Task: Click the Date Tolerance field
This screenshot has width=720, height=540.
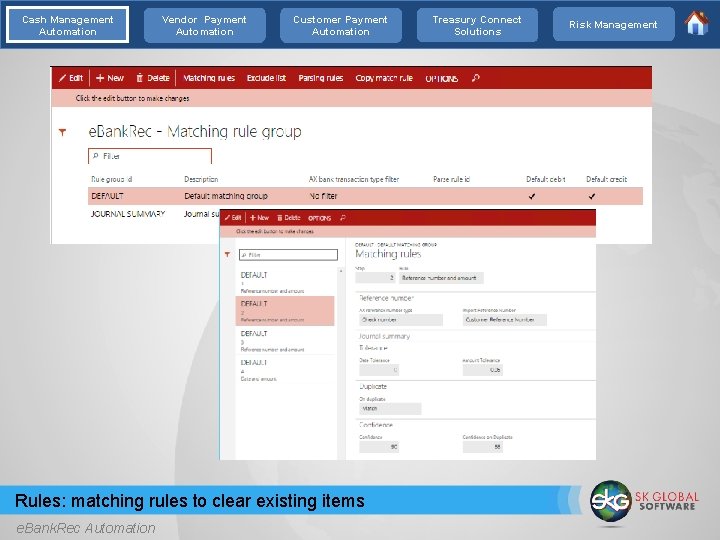Action: (379, 370)
